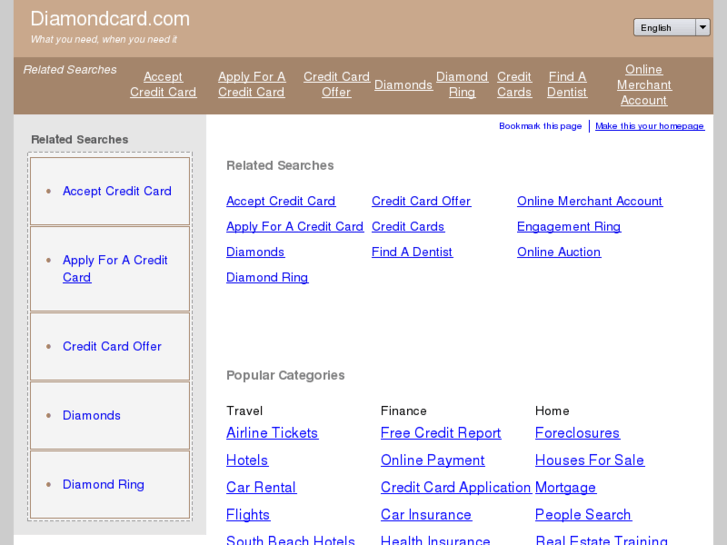Image resolution: width=727 pixels, height=545 pixels.
Task: Click Credit Card Offer in main list
Action: (421, 201)
